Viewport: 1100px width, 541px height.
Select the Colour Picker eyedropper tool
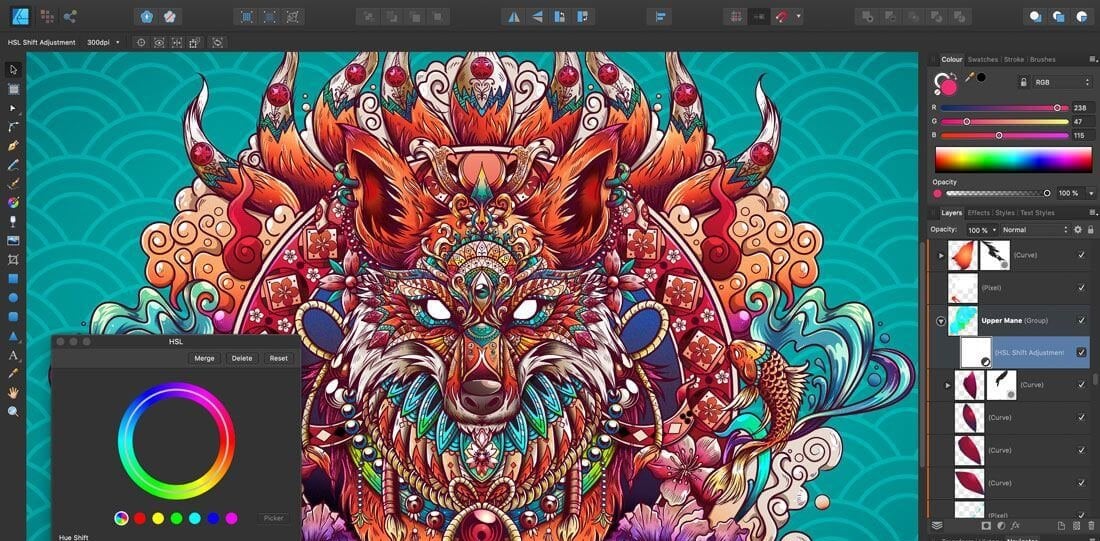coord(13,373)
